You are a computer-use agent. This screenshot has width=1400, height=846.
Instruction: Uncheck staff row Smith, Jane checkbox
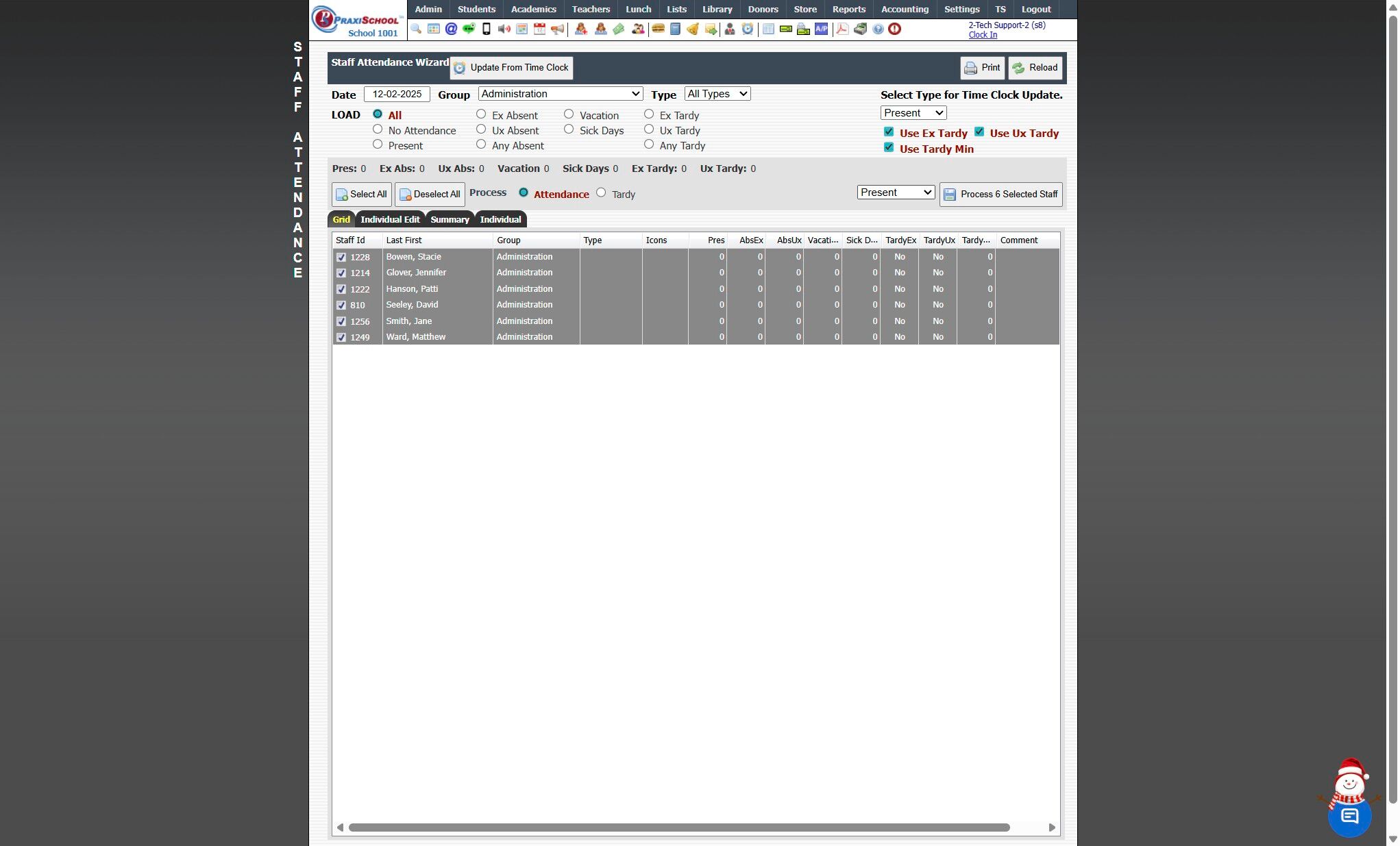click(341, 321)
